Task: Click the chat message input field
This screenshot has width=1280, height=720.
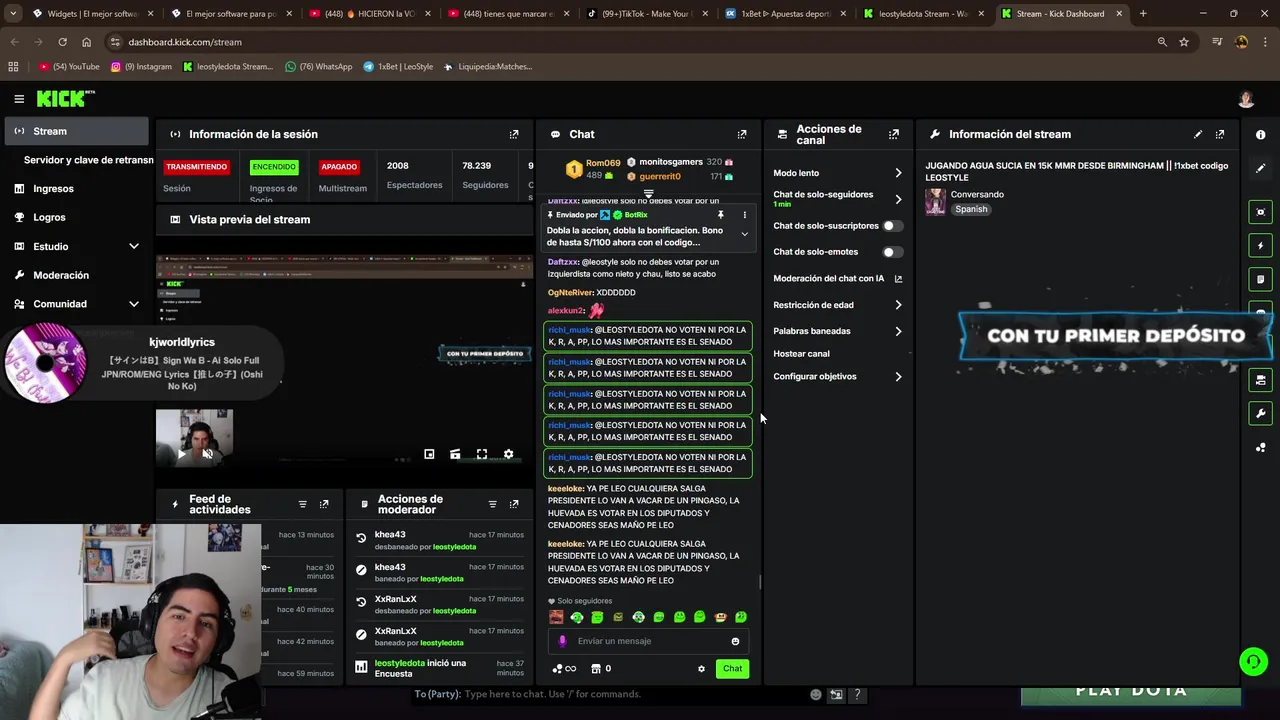Action: [648, 641]
